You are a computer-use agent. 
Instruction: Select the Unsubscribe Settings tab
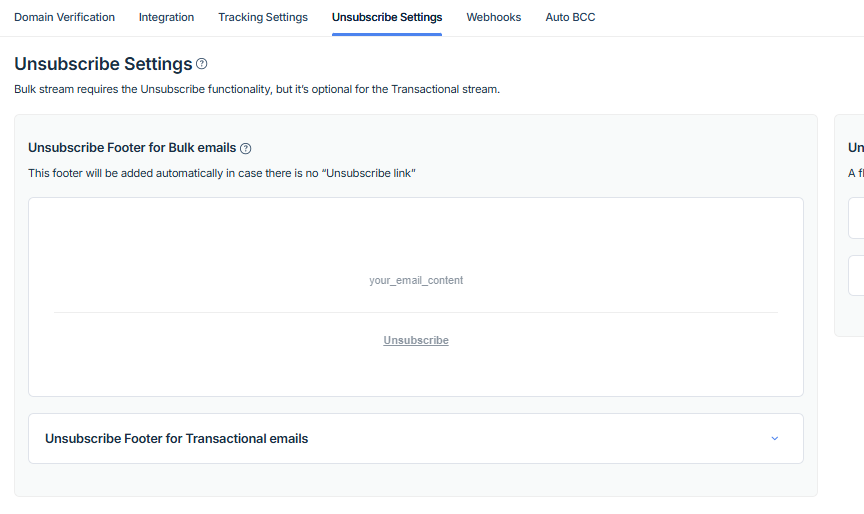pos(387,17)
